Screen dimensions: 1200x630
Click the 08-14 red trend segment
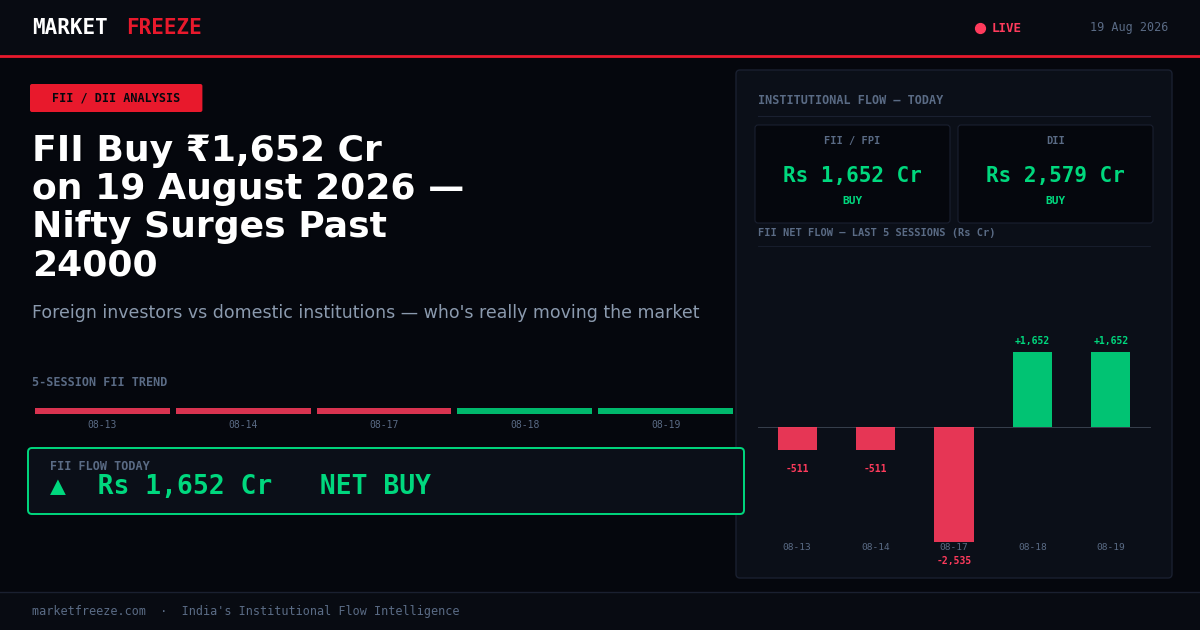[x=243, y=411]
